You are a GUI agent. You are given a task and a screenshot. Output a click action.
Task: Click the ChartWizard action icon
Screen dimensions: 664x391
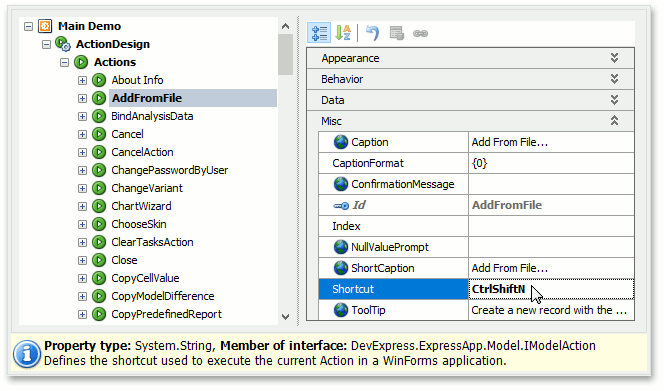[x=99, y=206]
